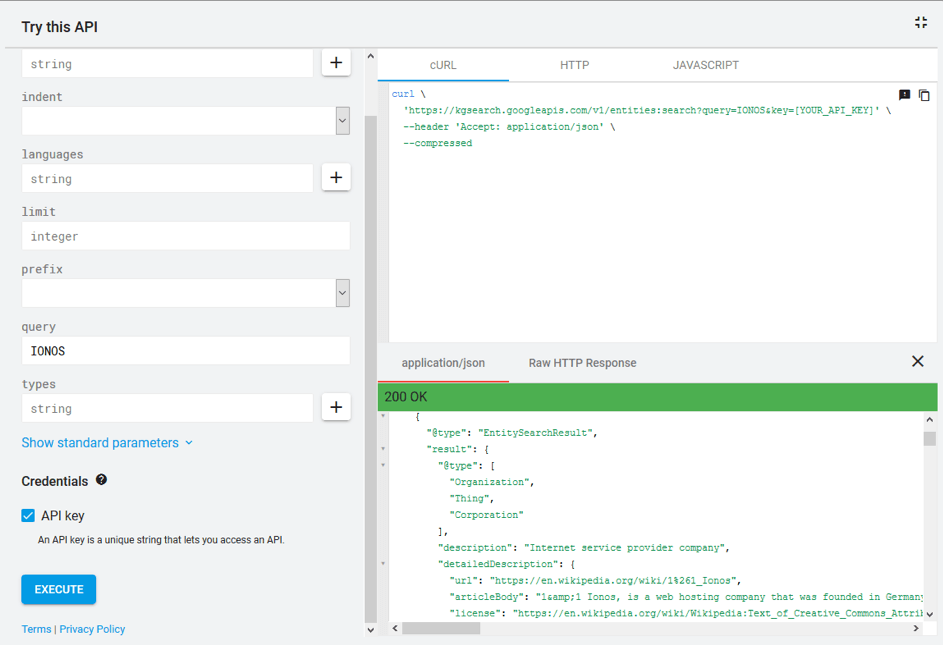The width and height of the screenshot is (943, 645).
Task: Click the "--compressed" line in cURL sample
Action: (x=438, y=143)
